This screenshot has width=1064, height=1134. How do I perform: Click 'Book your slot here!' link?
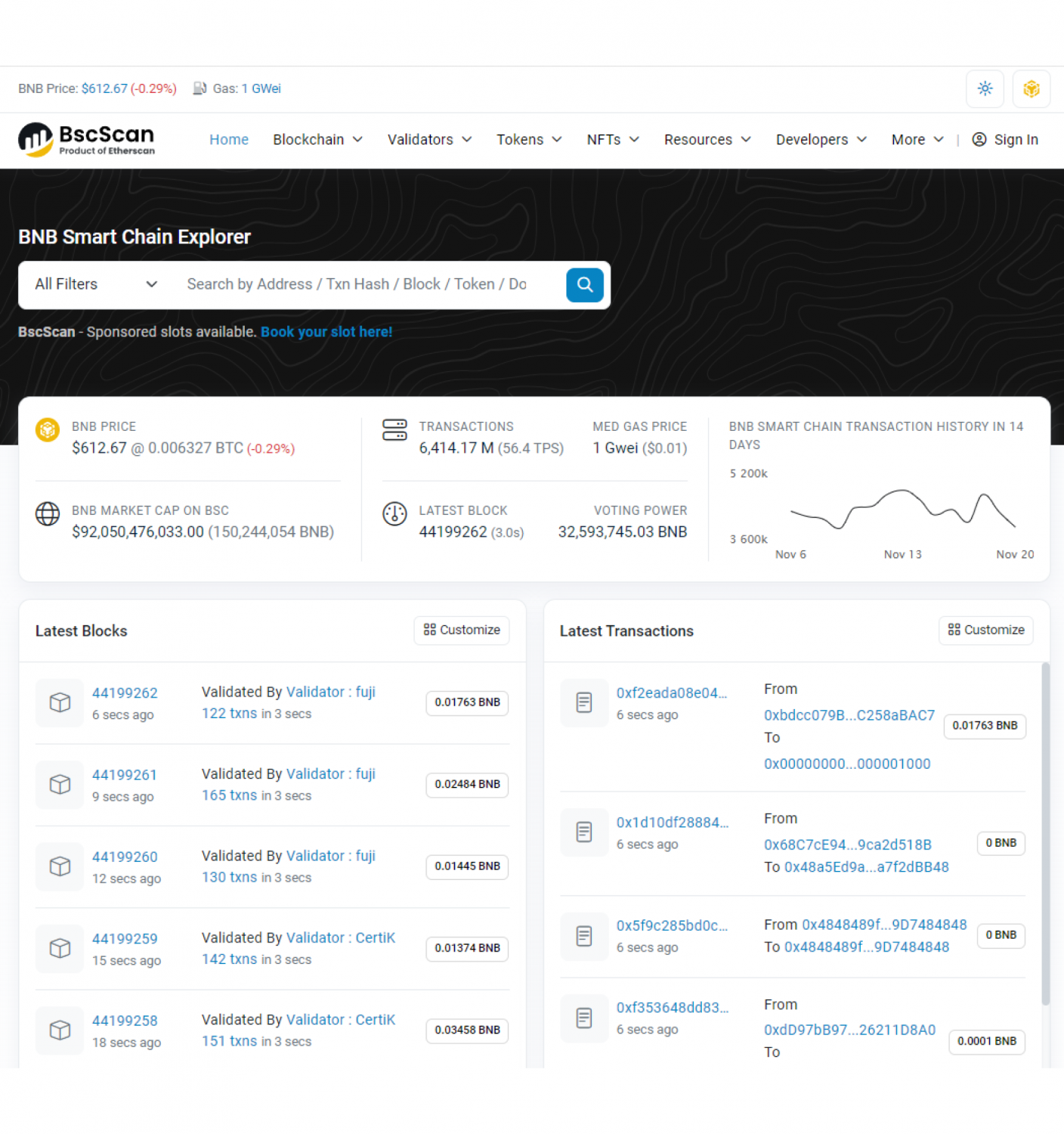pos(326,332)
